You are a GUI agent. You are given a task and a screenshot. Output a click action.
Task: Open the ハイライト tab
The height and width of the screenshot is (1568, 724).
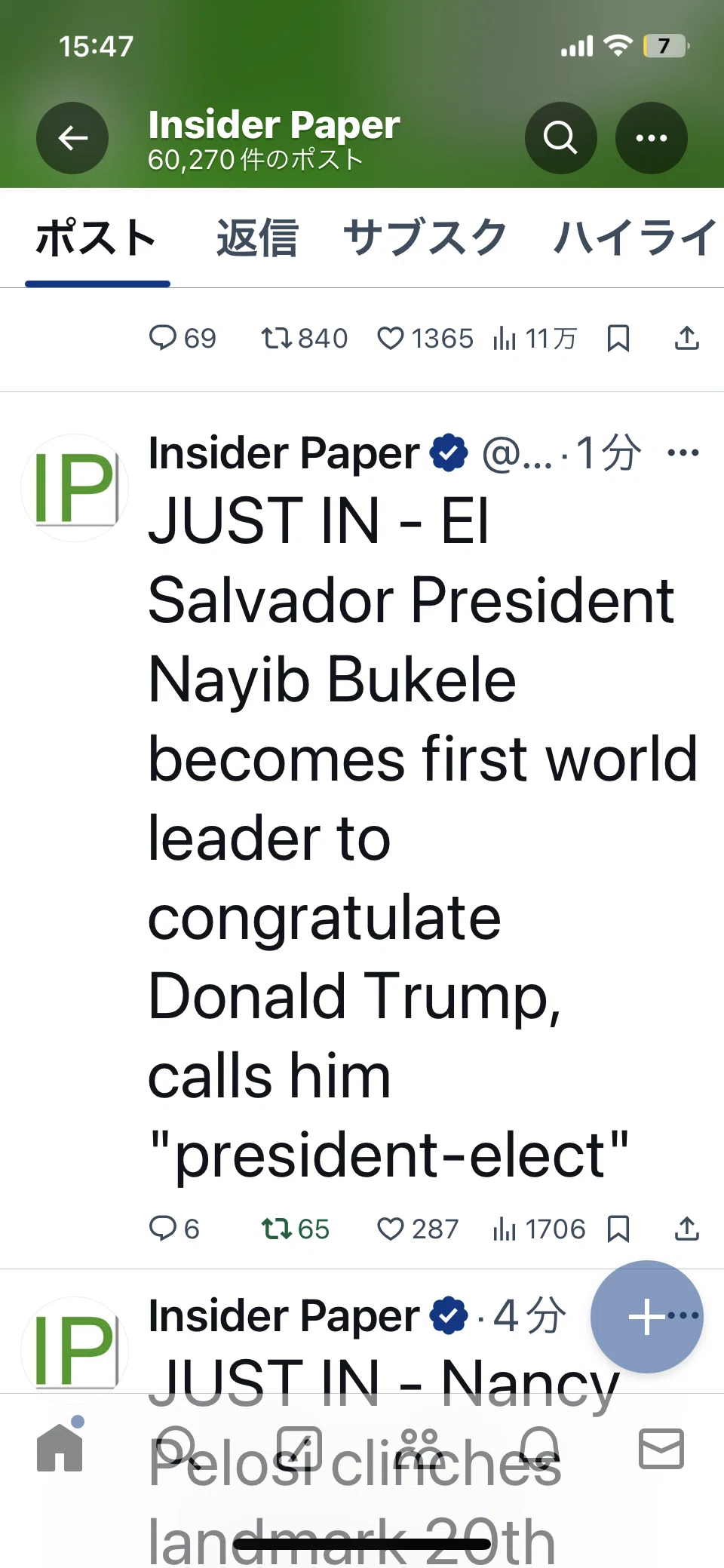pyautogui.click(x=637, y=238)
